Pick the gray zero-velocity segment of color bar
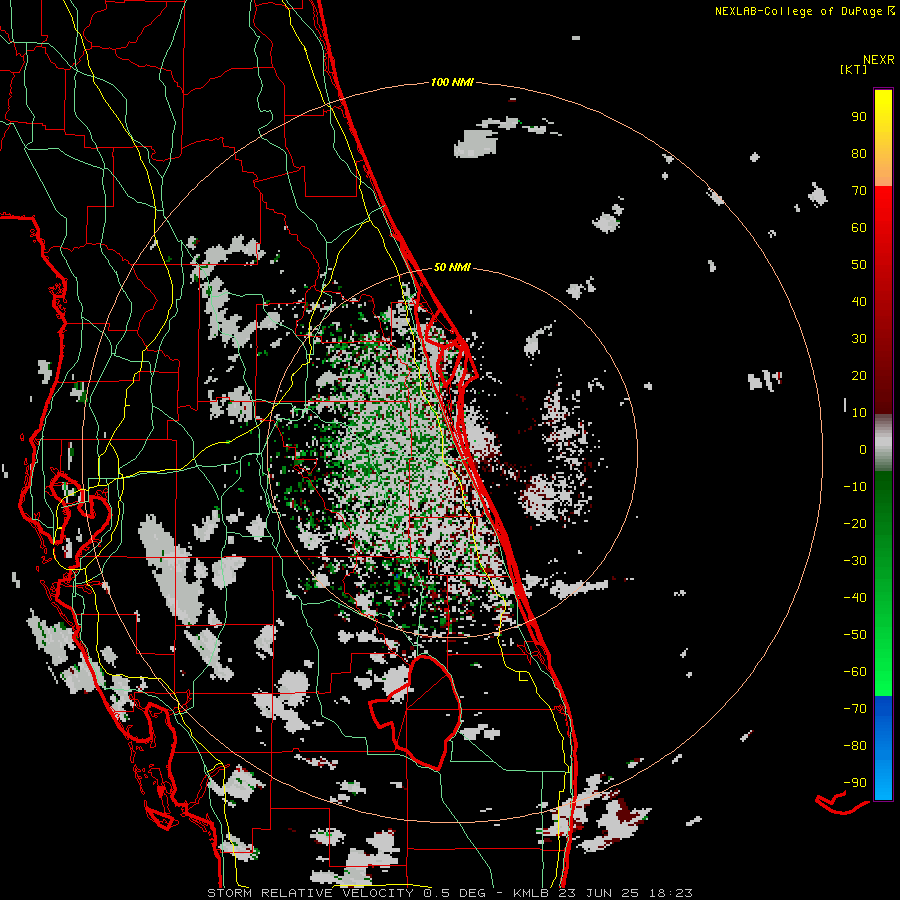This screenshot has width=900, height=900. pyautogui.click(x=883, y=443)
